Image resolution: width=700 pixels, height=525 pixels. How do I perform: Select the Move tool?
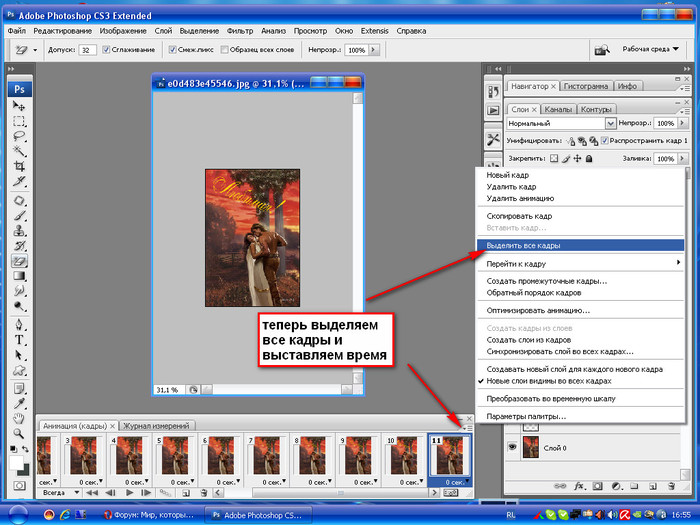coord(19,106)
